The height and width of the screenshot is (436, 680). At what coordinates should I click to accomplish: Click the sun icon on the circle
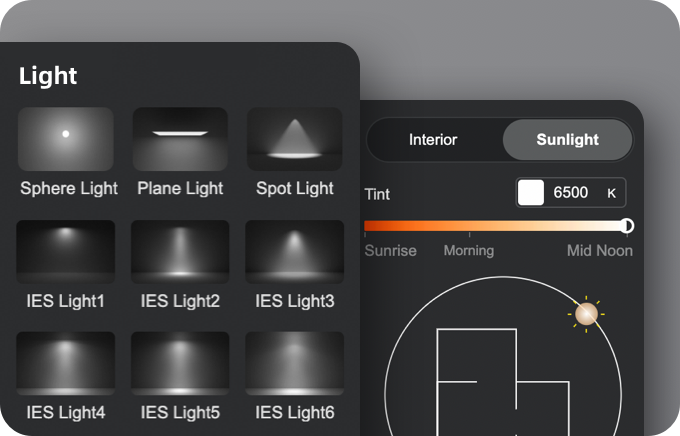(x=587, y=314)
